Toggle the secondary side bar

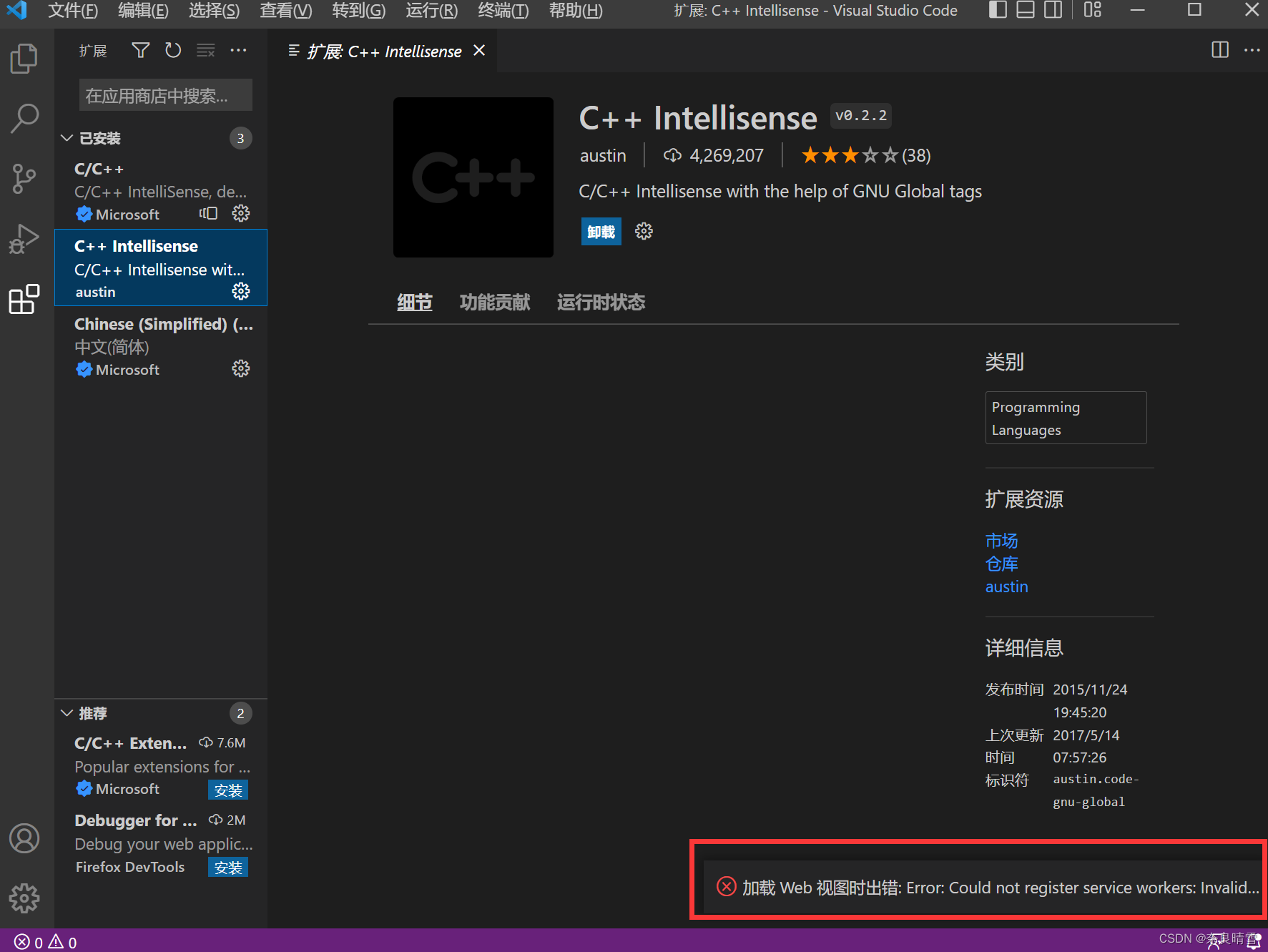pyautogui.click(x=1052, y=10)
